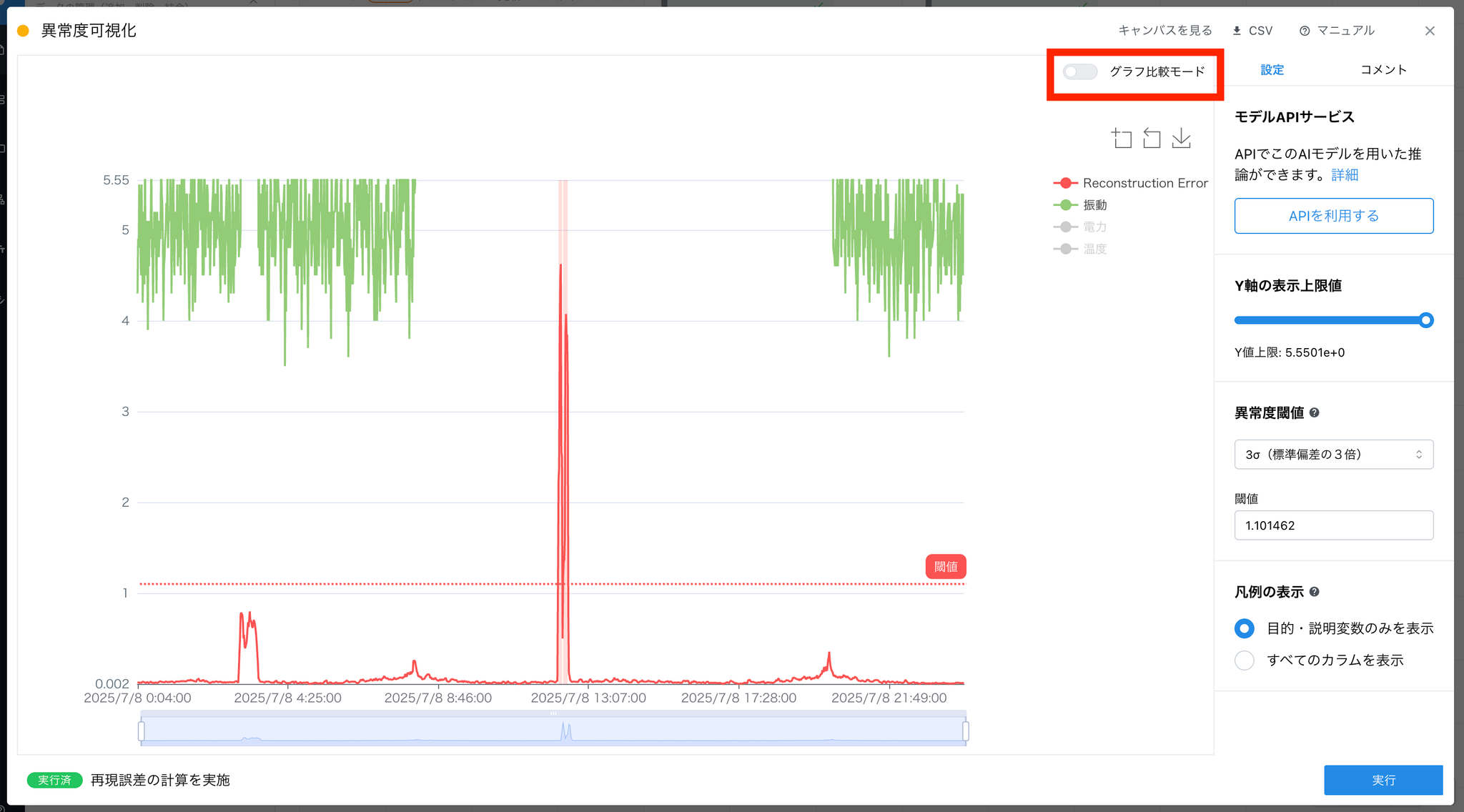Open the マニュアル help icon
The image size is (1464, 812).
pos(1305,31)
